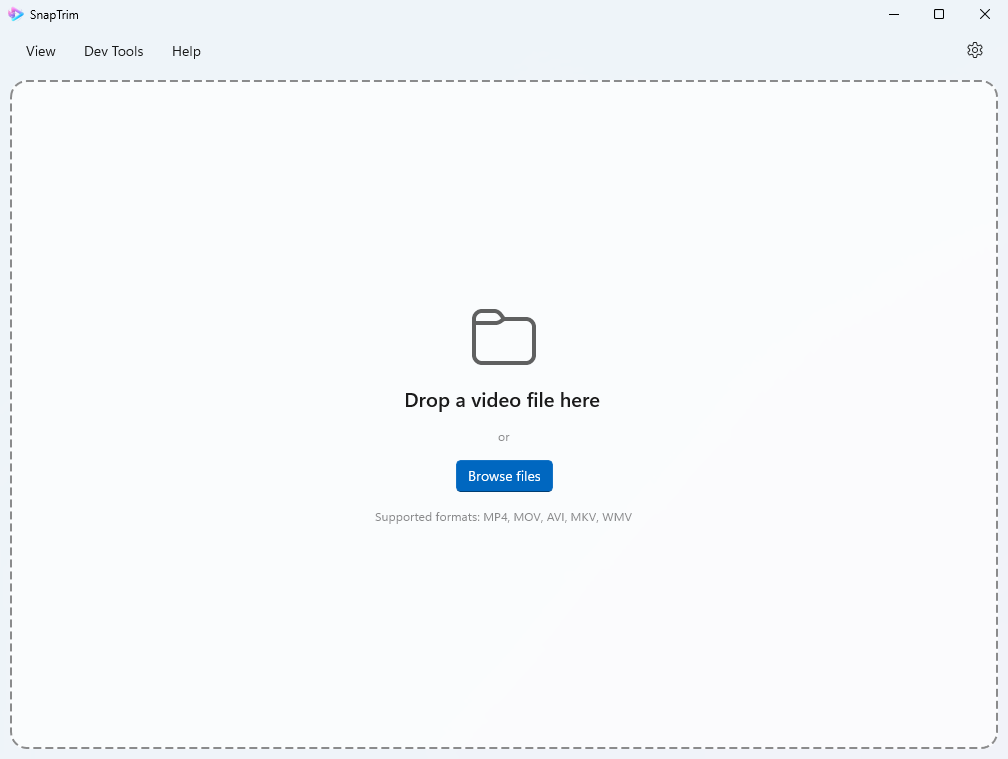Click the 'or' divider text

coord(504,437)
